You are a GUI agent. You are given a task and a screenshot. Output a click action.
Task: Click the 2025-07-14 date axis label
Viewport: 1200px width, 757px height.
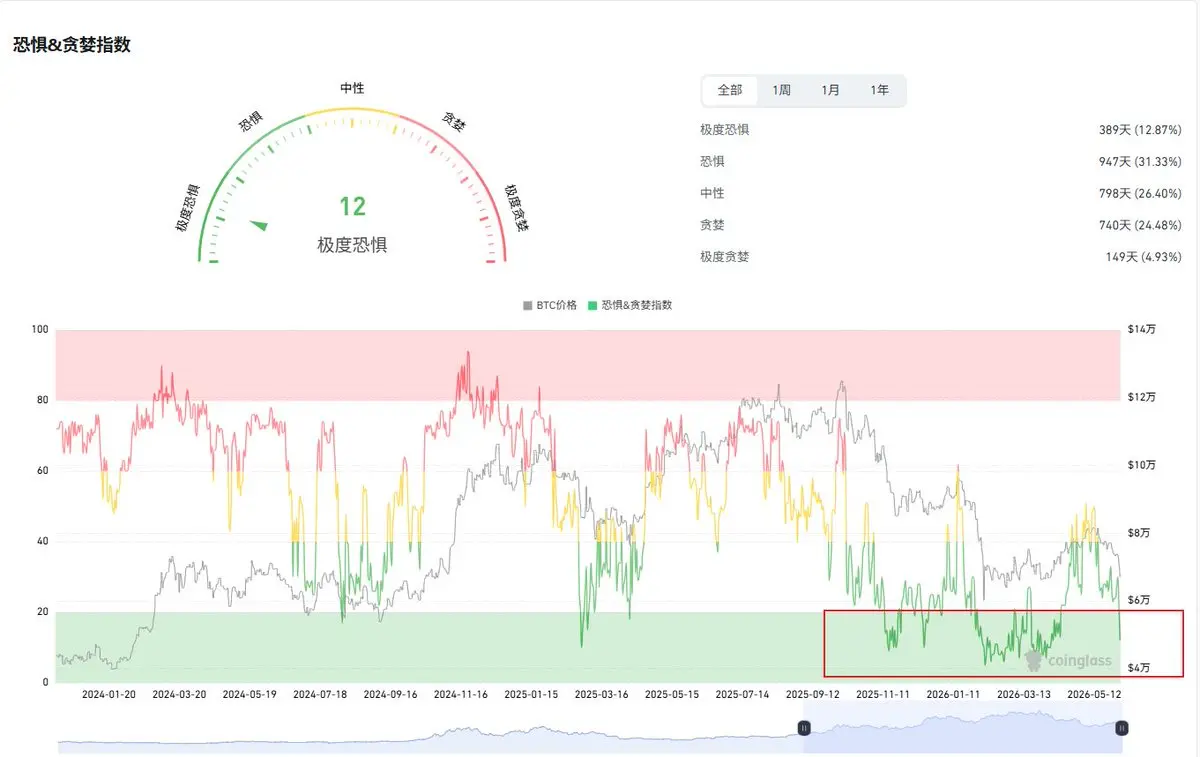point(741,694)
